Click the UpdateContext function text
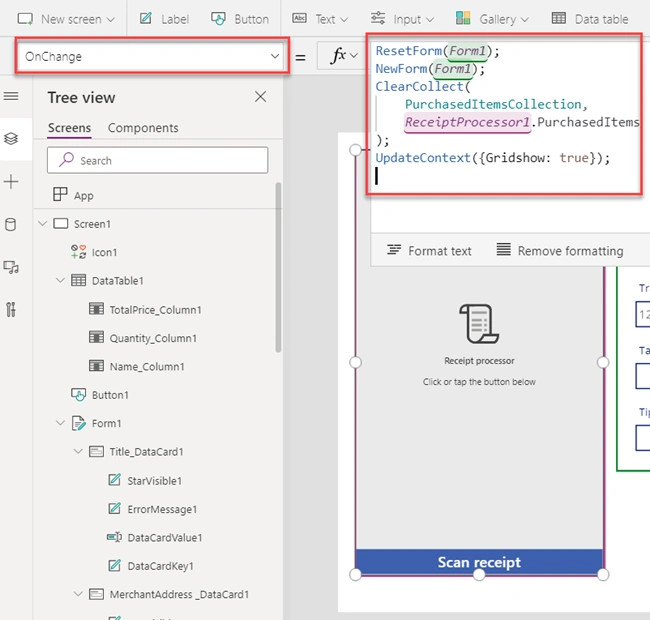650x620 pixels. (423, 158)
